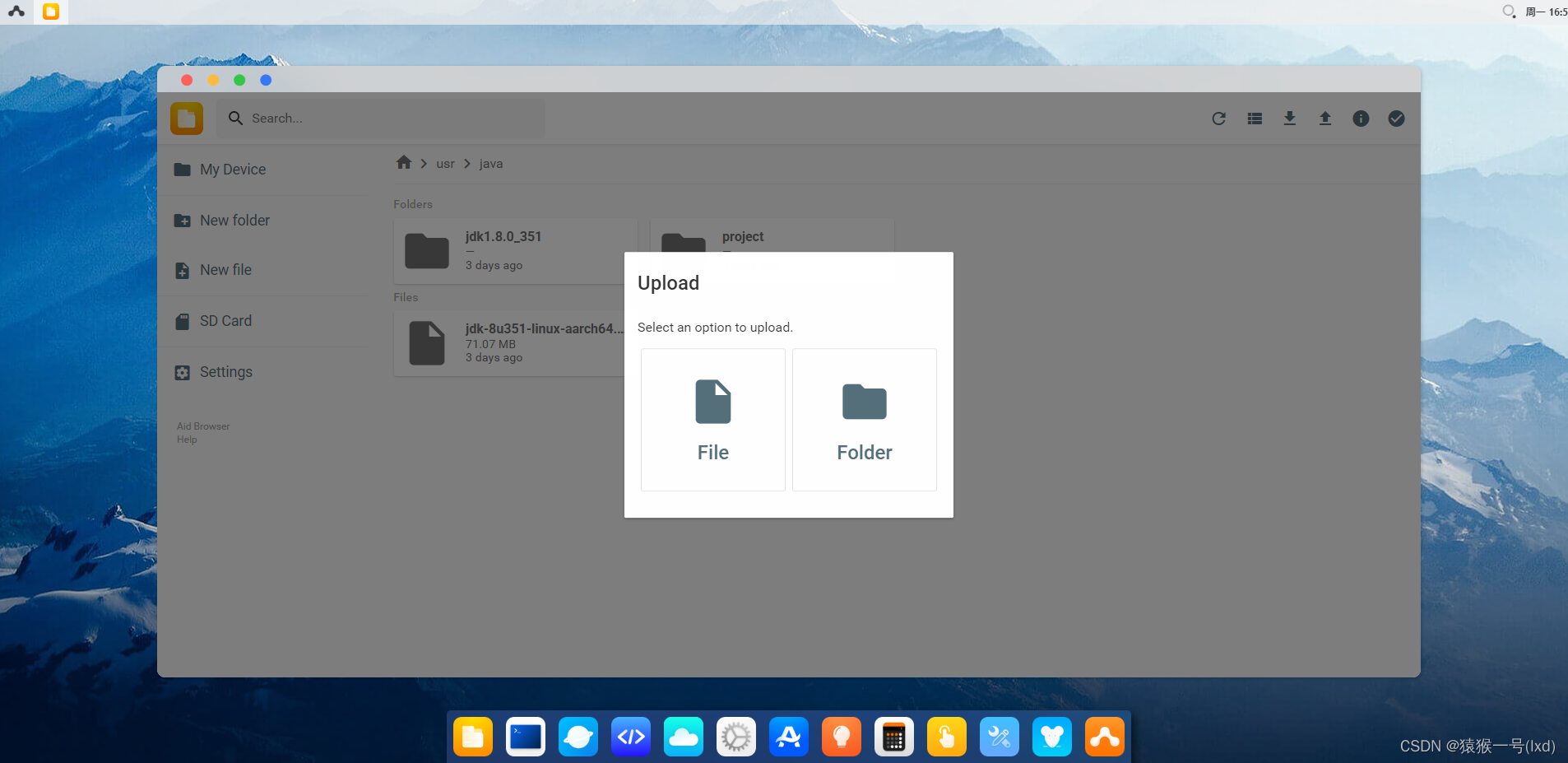The image size is (1568, 763).
Task: Open the calculator app in dock
Action: (x=894, y=737)
